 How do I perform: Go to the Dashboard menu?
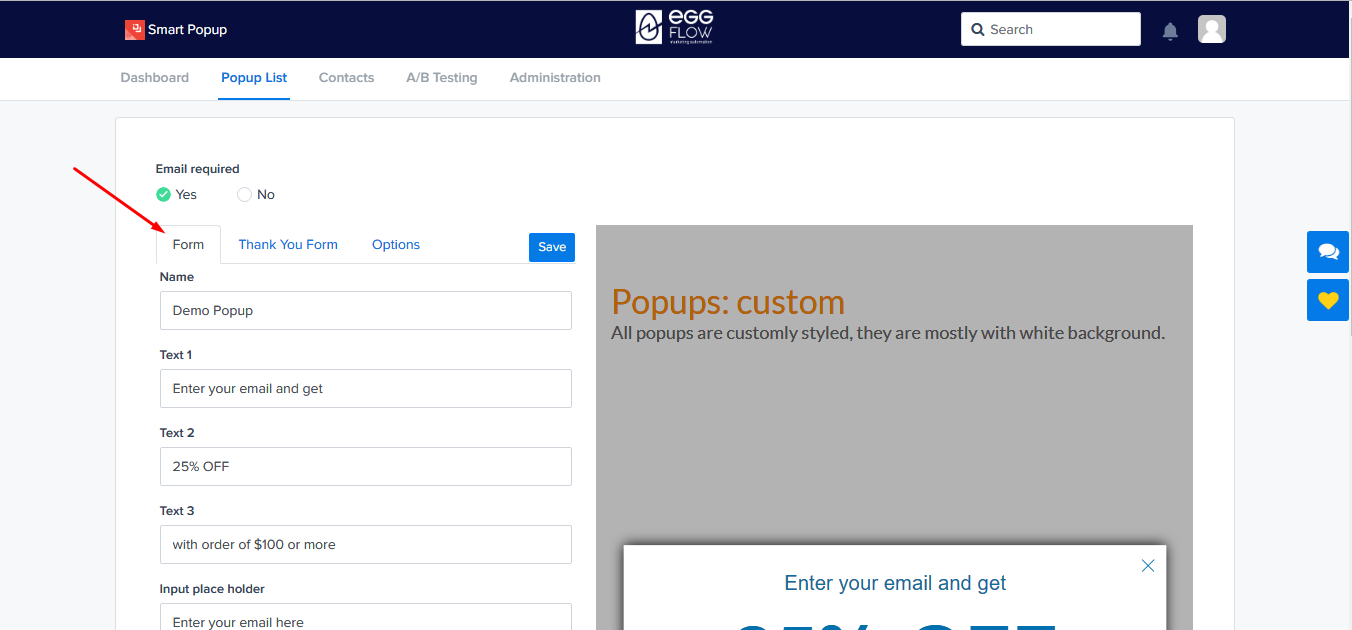point(155,78)
